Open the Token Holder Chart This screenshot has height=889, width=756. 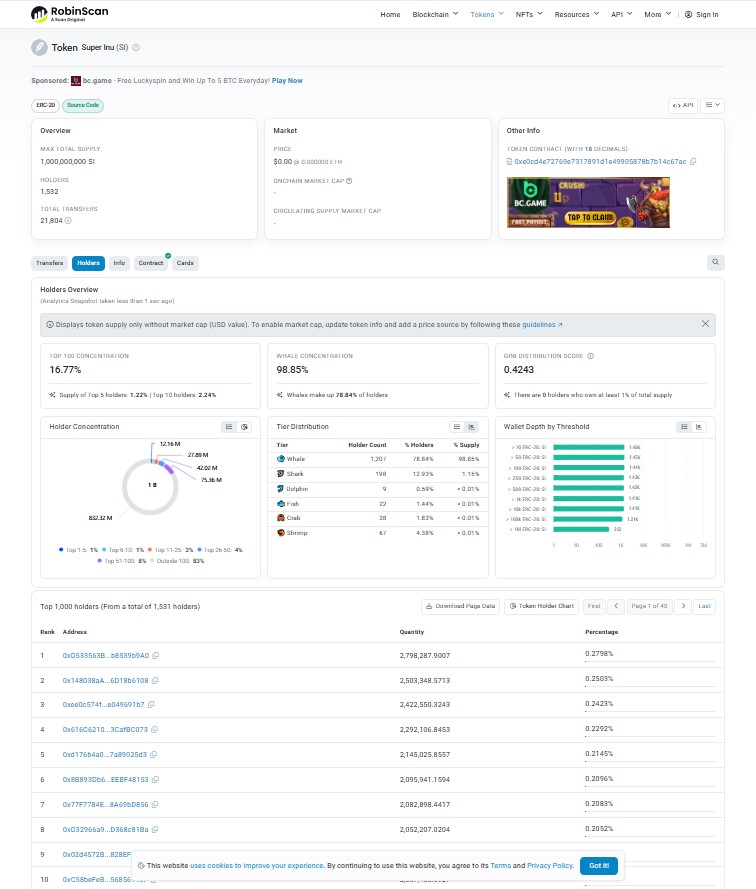click(x=541, y=606)
